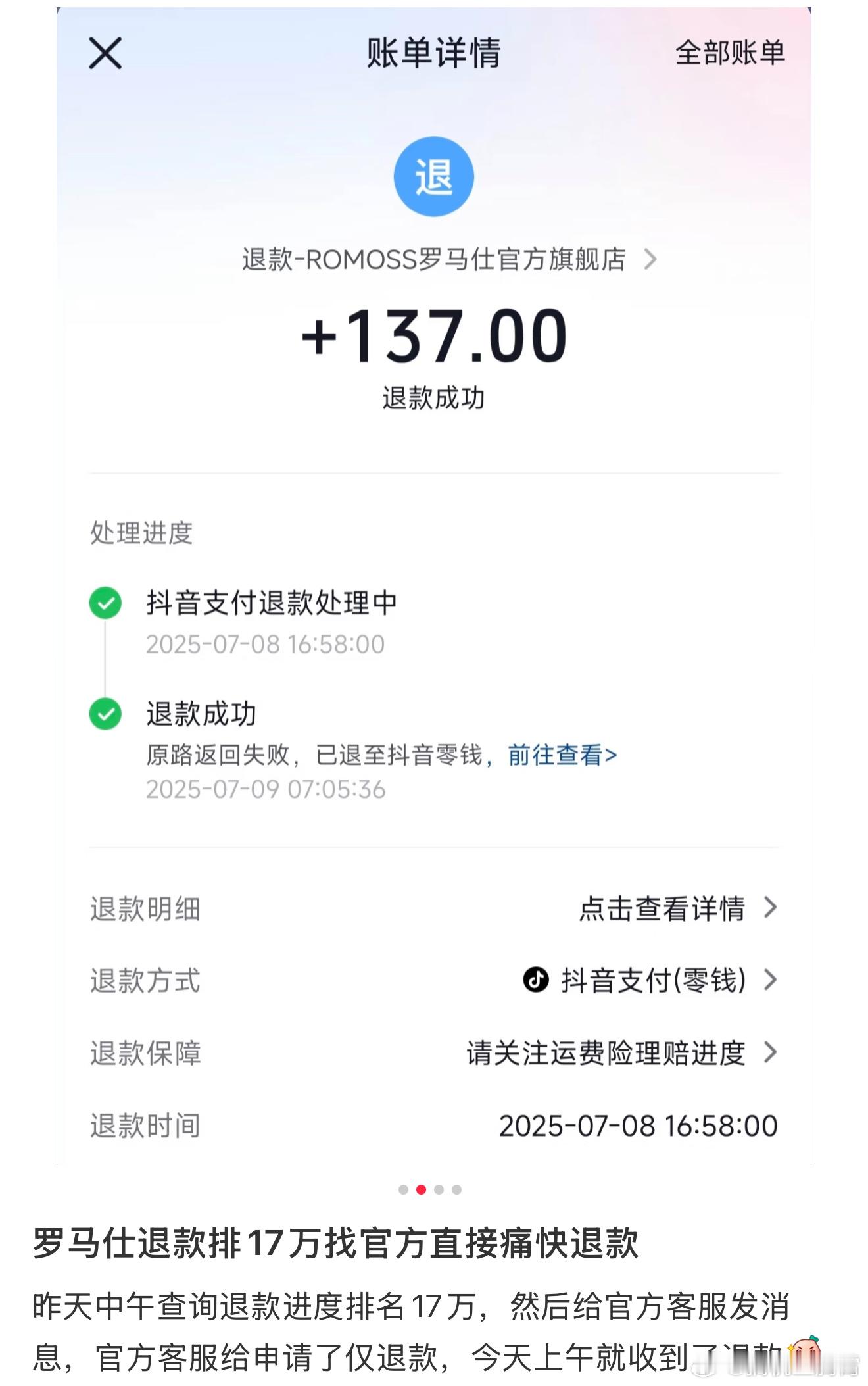Expand 点击查看详情 chevron for 退款明细
The image size is (868, 1386).
coord(771,908)
